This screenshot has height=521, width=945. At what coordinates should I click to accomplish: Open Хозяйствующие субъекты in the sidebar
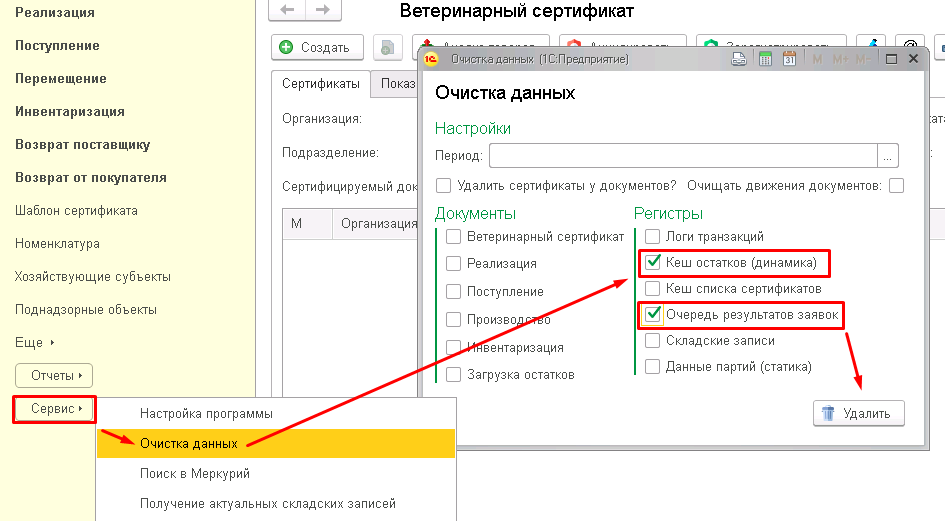93,277
